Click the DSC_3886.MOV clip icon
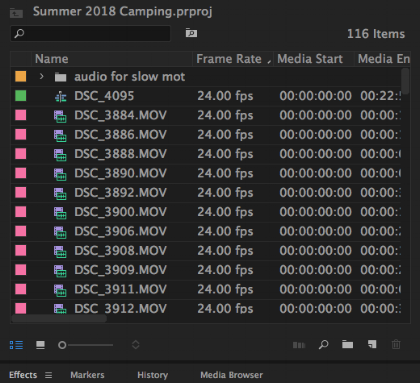Image resolution: width=420 pixels, height=383 pixels. coord(60,136)
